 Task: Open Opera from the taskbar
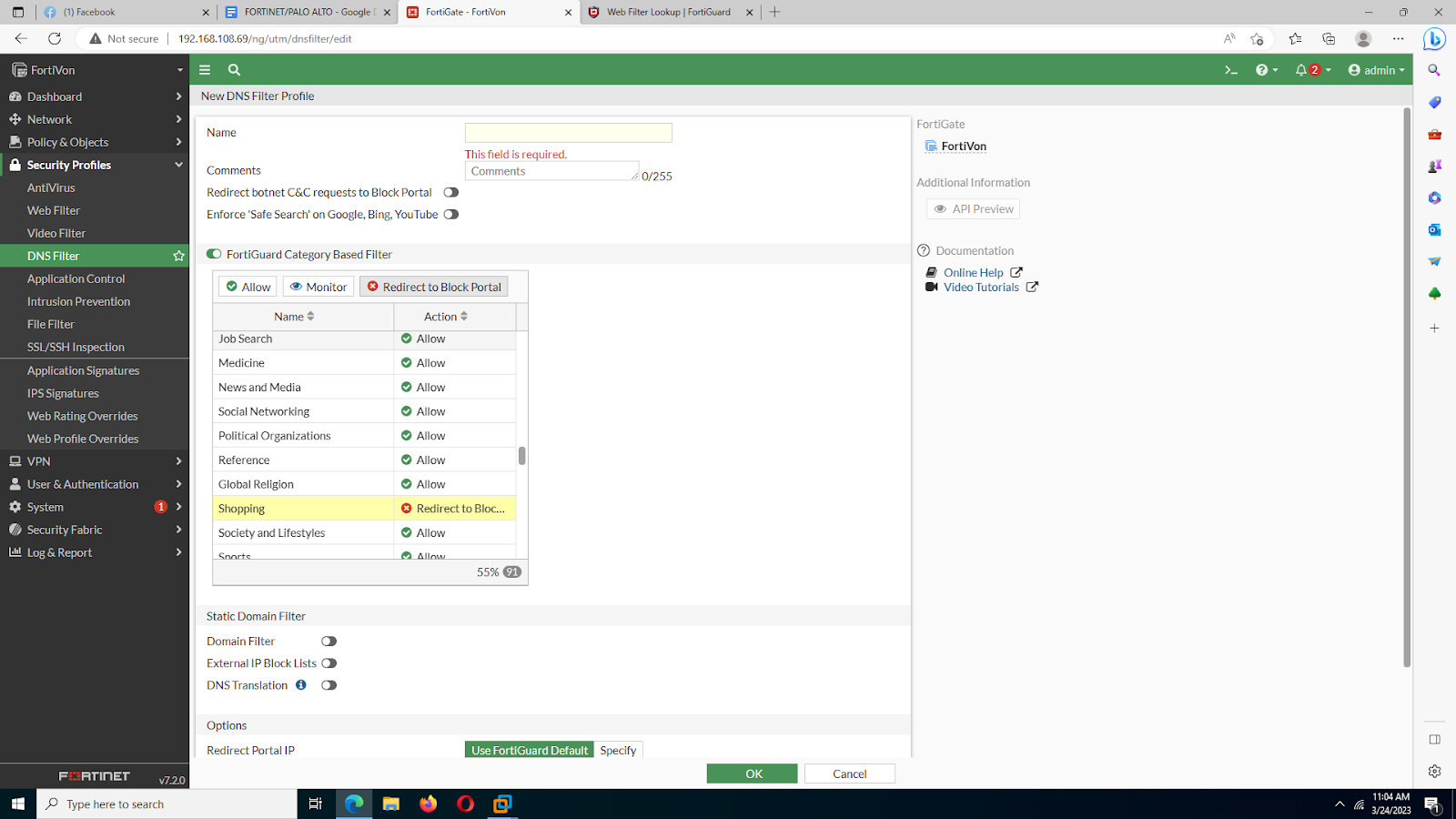(x=465, y=804)
